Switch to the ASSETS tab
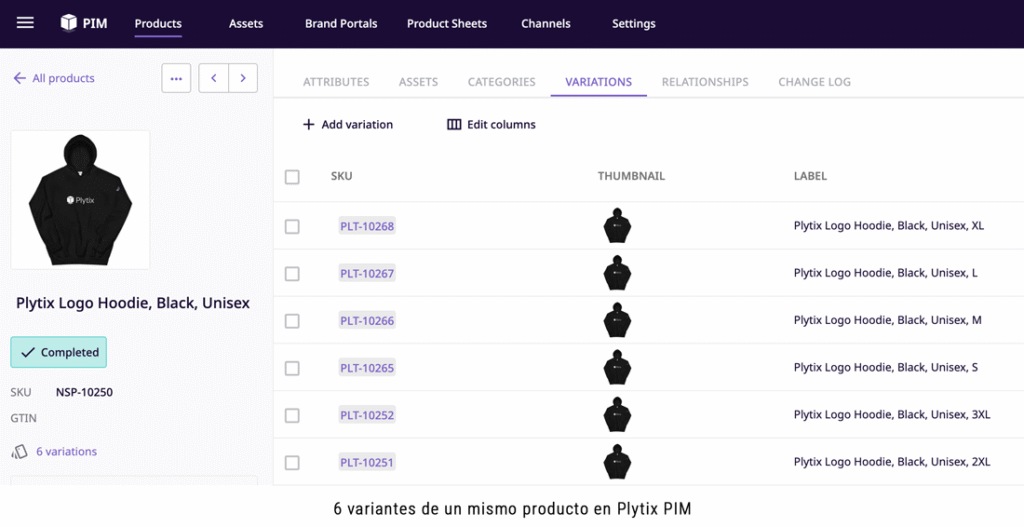Image resolution: width=1024 pixels, height=527 pixels. click(x=419, y=82)
